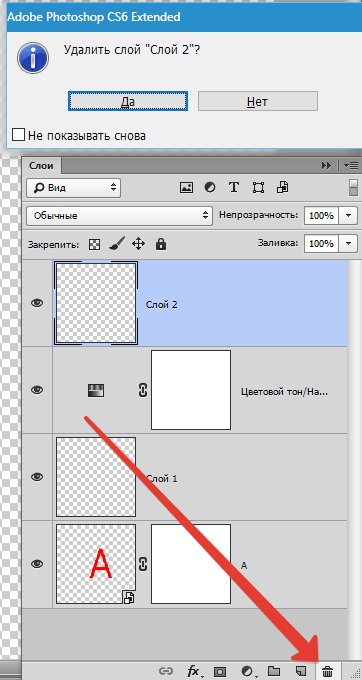Image resolution: width=362 pixels, height=680 pixels.
Task: Click the Слой 1 layer name
Action: [162, 479]
